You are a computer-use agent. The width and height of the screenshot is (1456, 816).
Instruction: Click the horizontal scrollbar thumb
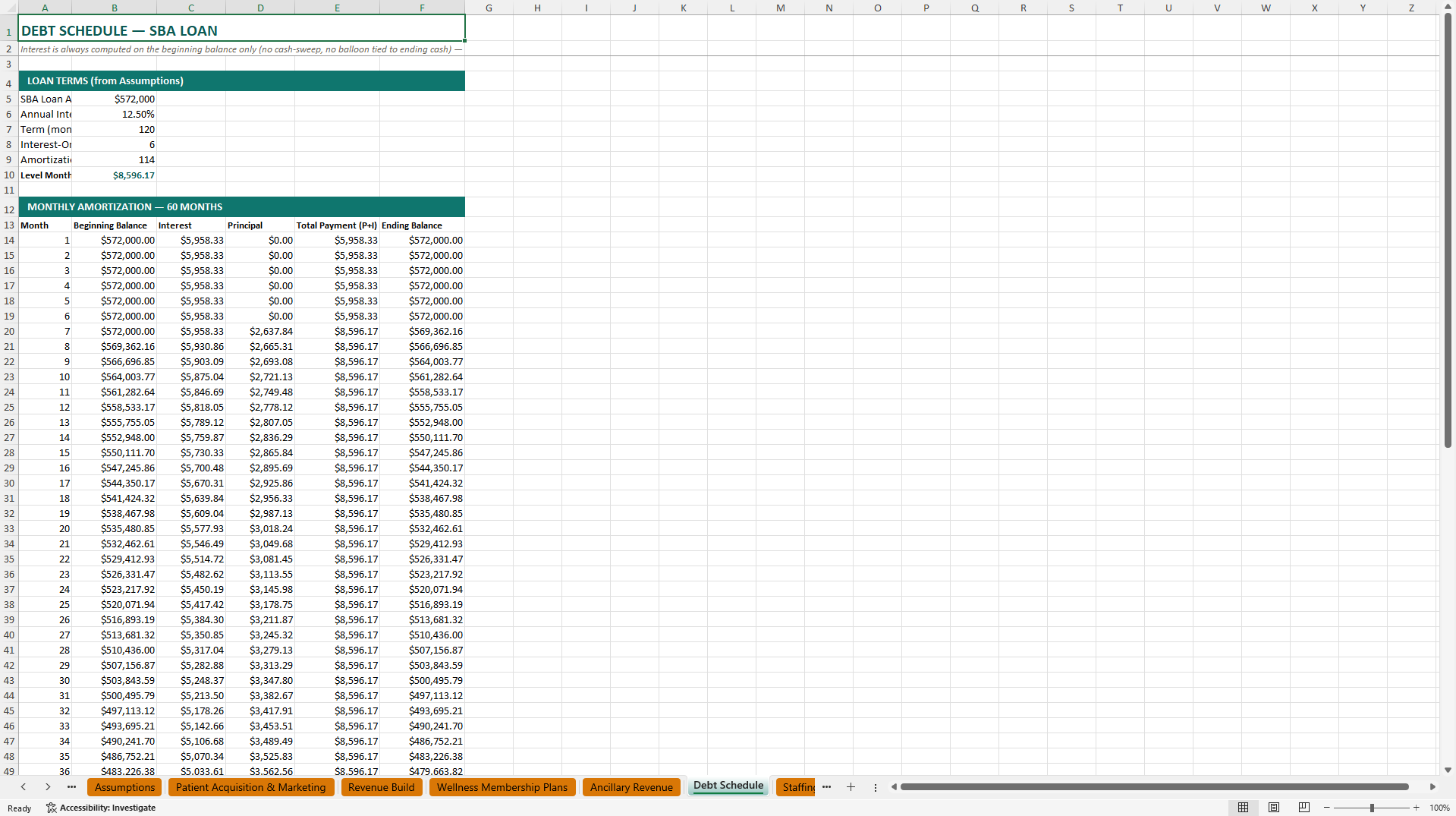1154,787
